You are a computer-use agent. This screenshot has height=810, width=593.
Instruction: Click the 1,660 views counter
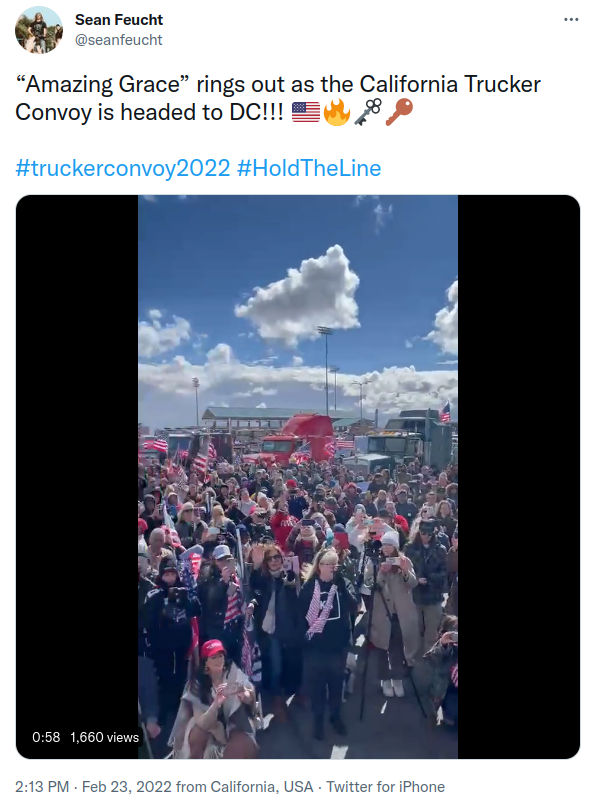pos(104,737)
